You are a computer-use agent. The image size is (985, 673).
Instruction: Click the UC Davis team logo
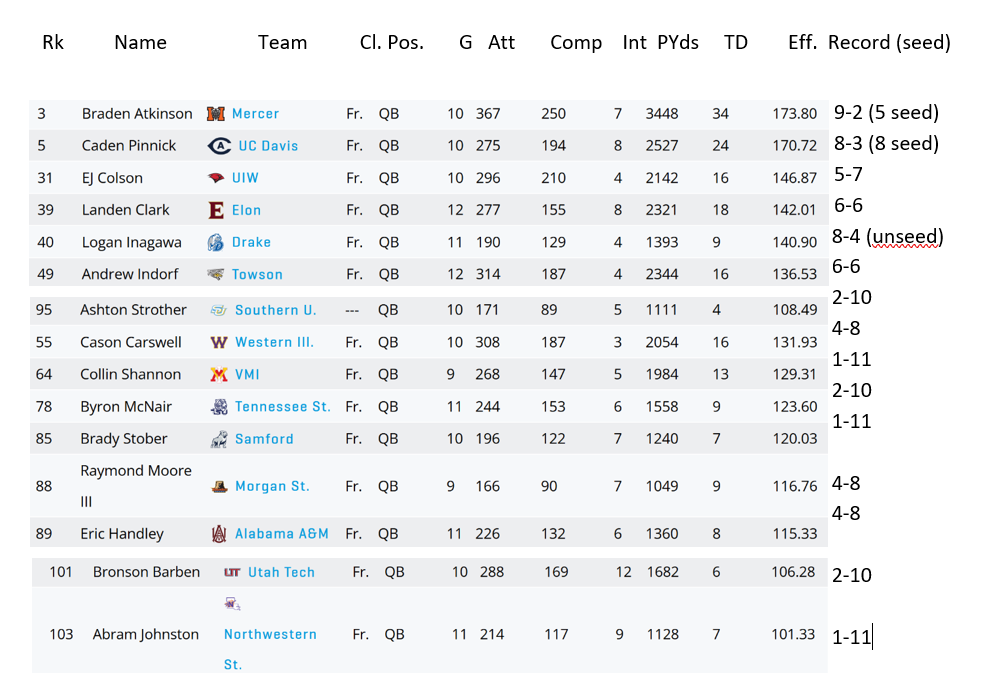click(x=219, y=146)
